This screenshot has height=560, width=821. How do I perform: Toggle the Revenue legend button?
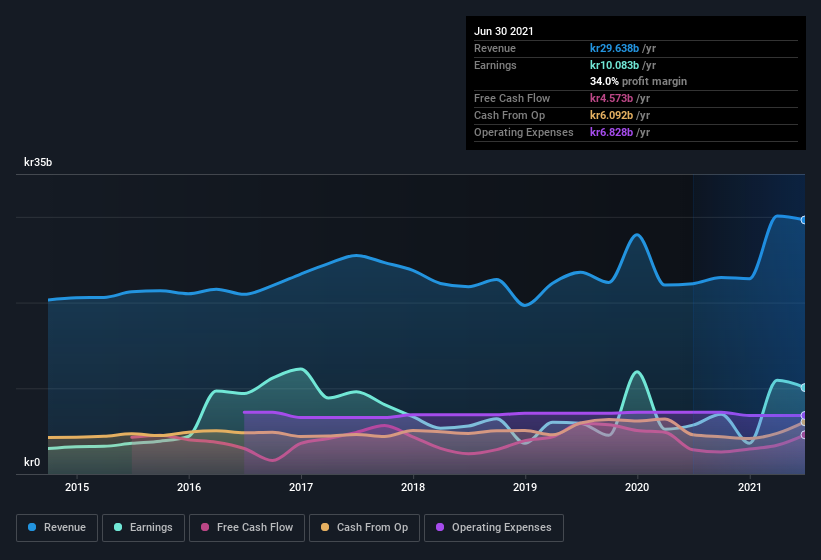coord(57,528)
